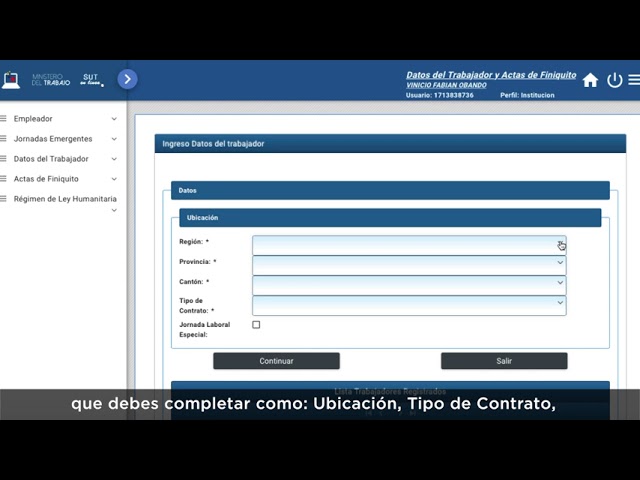Open the hamburger menu in top right
This screenshot has width=640, height=480.
pyautogui.click(x=634, y=80)
